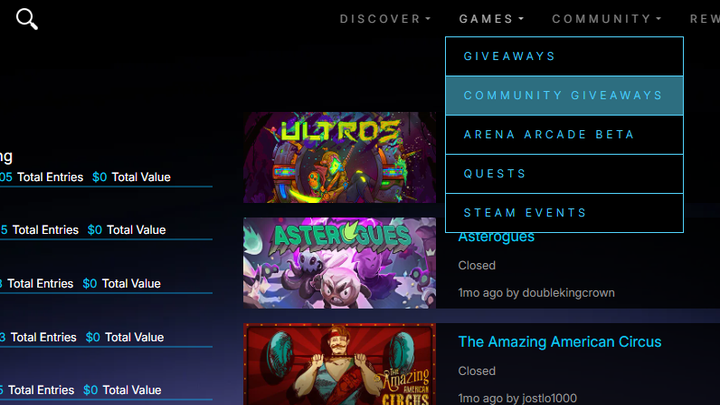
Task: Expand the Discover dropdown menu
Action: (385, 19)
